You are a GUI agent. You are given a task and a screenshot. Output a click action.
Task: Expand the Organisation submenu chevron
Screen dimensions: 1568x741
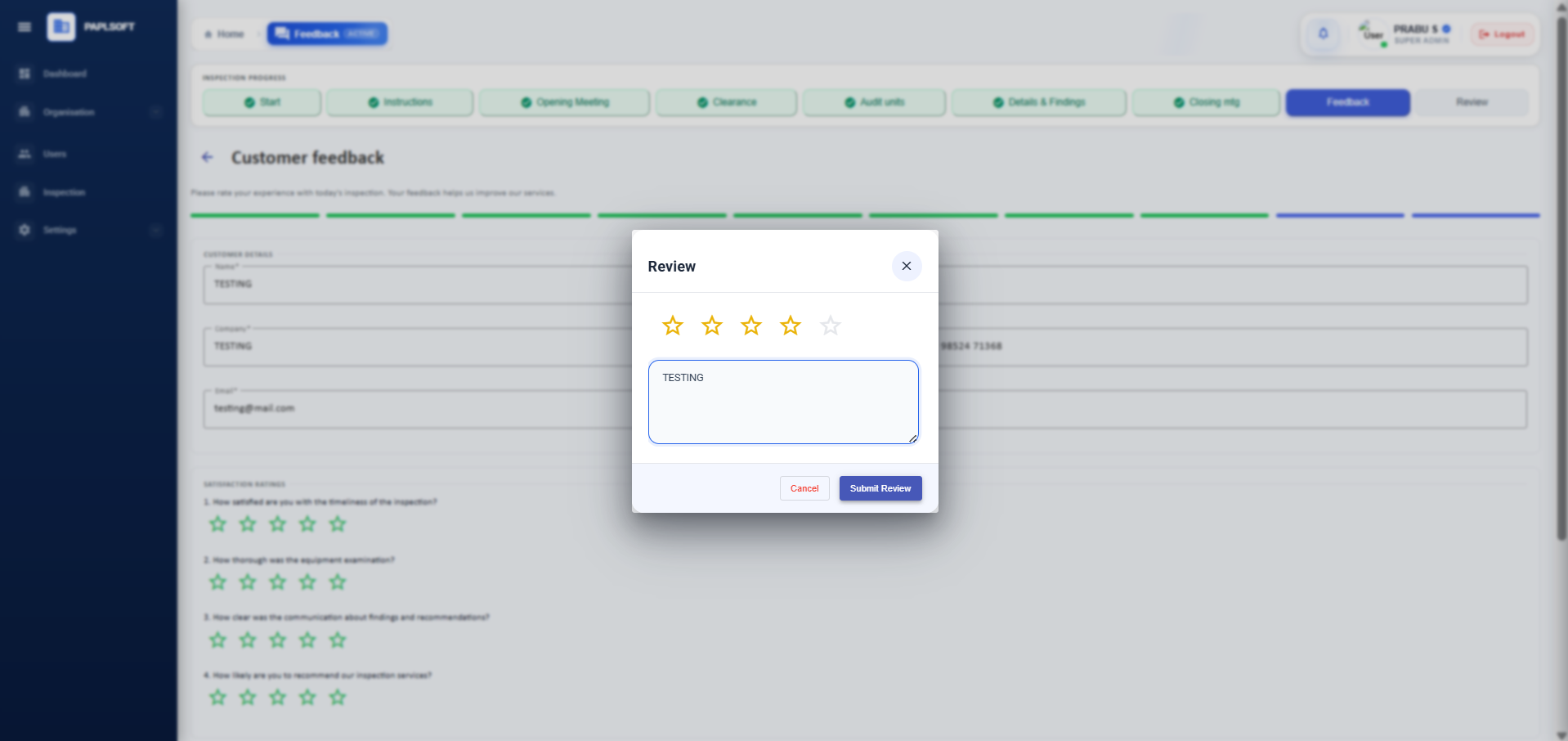[x=156, y=112]
